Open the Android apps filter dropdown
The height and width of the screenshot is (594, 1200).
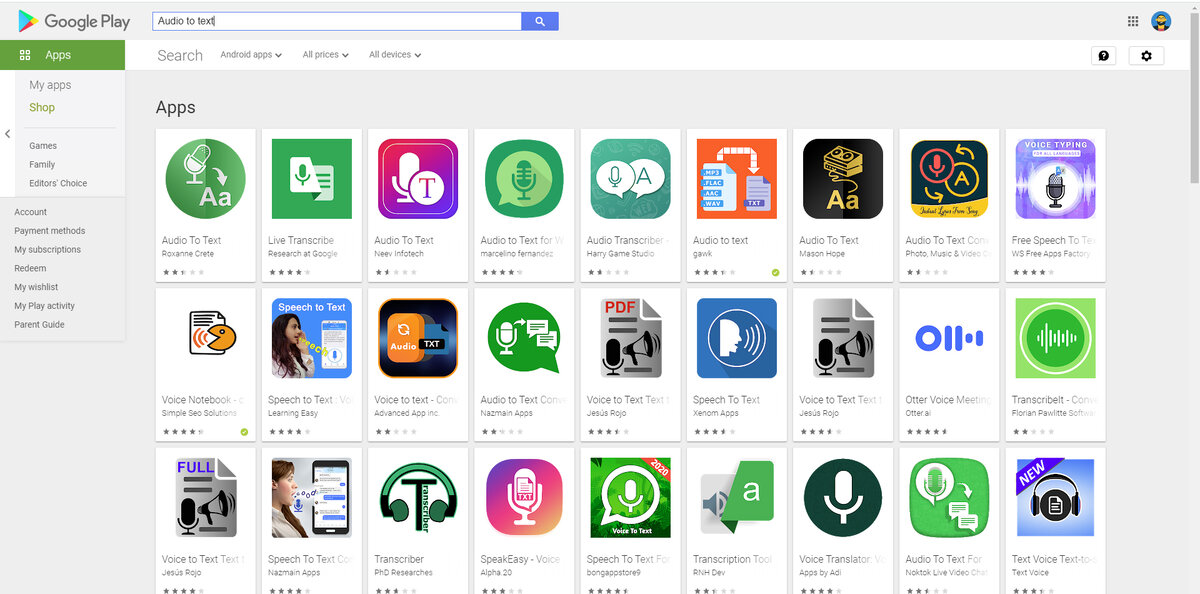point(249,55)
